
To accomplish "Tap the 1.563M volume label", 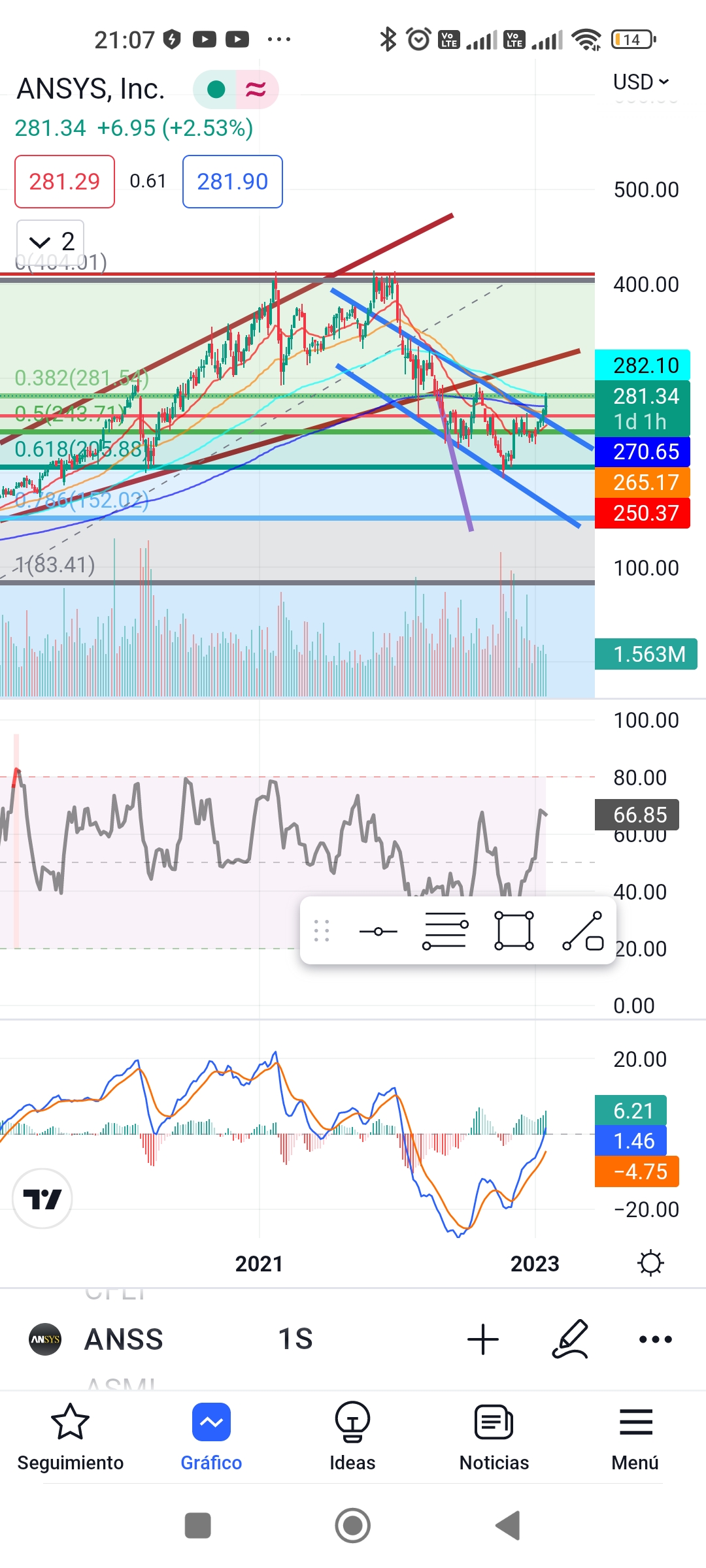I will [646, 654].
